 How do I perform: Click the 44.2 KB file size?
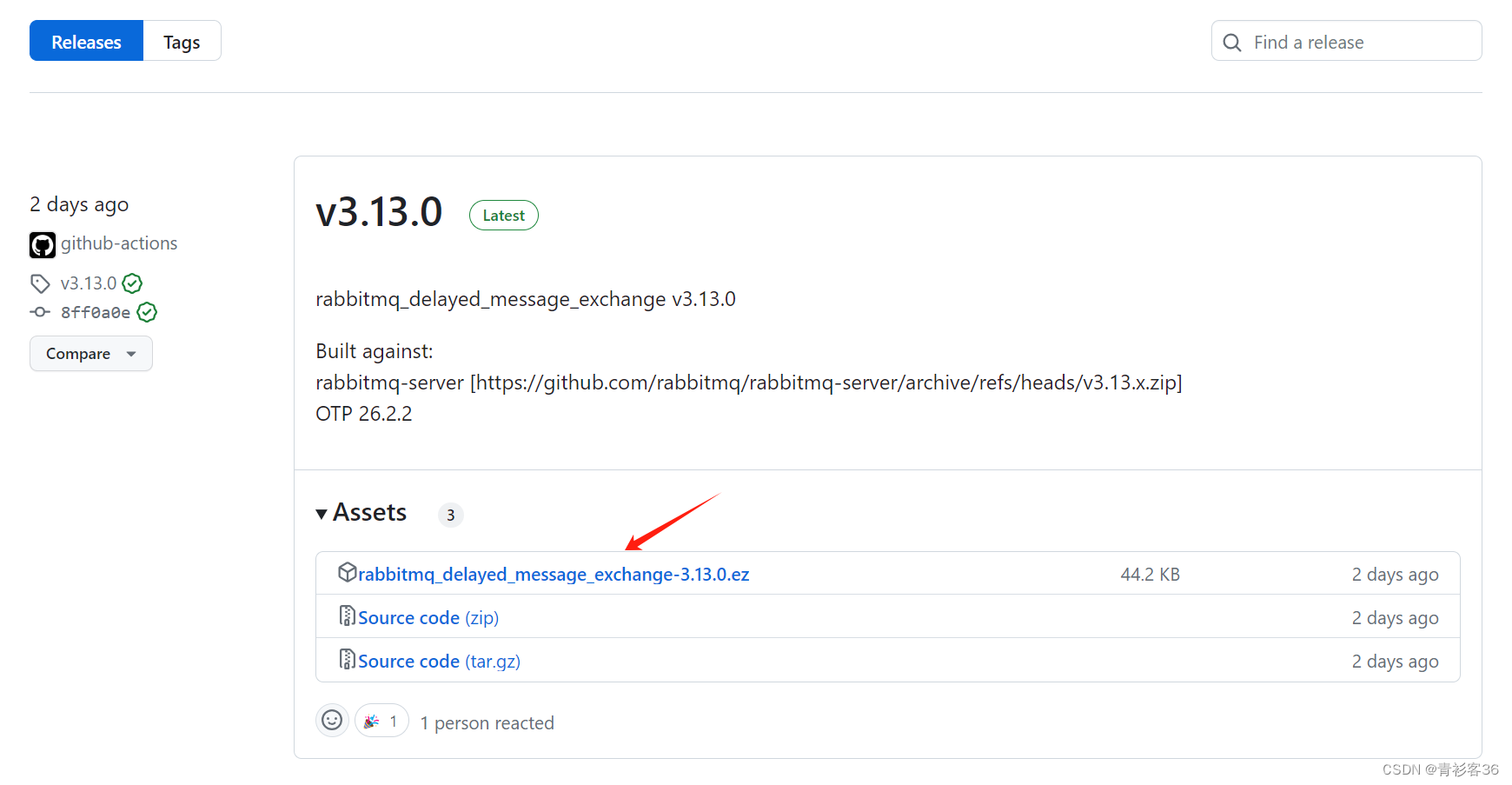[x=1151, y=575]
